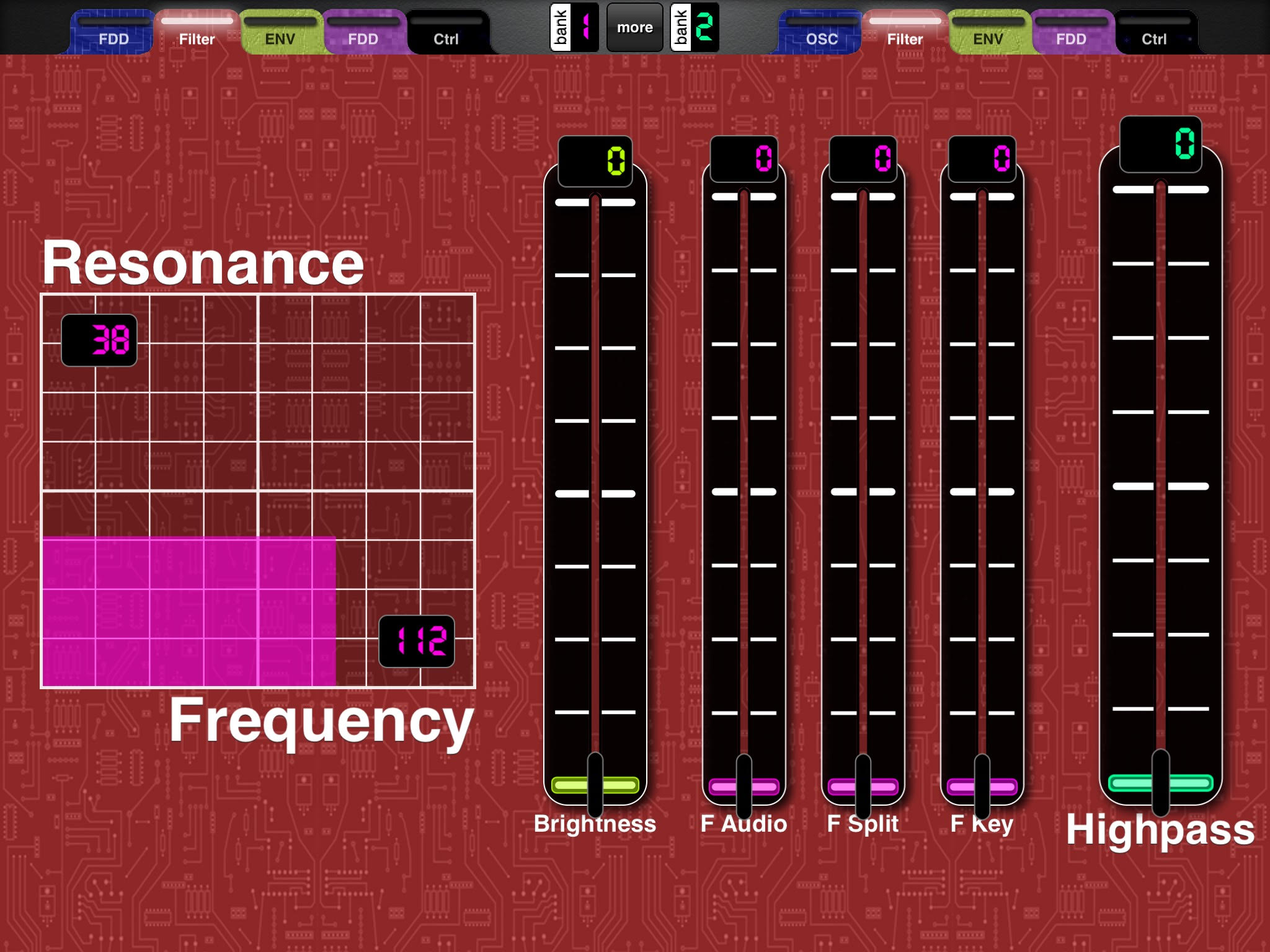
Task: Click the Brightness value display
Action: [x=595, y=161]
